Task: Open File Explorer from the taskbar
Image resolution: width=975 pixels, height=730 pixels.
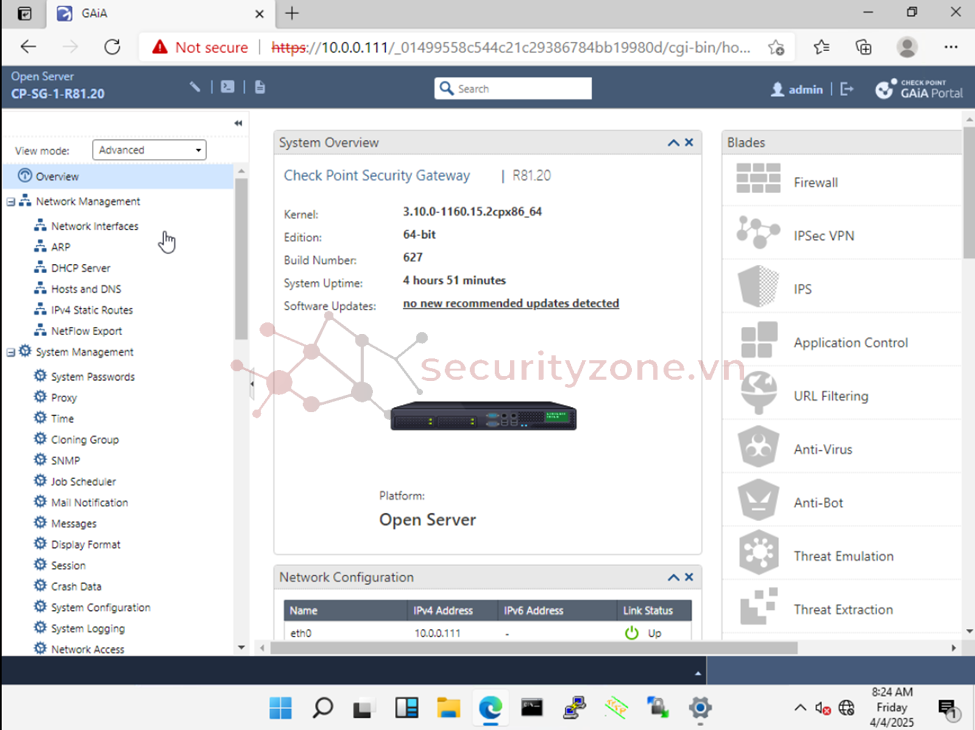Action: pyautogui.click(x=448, y=708)
